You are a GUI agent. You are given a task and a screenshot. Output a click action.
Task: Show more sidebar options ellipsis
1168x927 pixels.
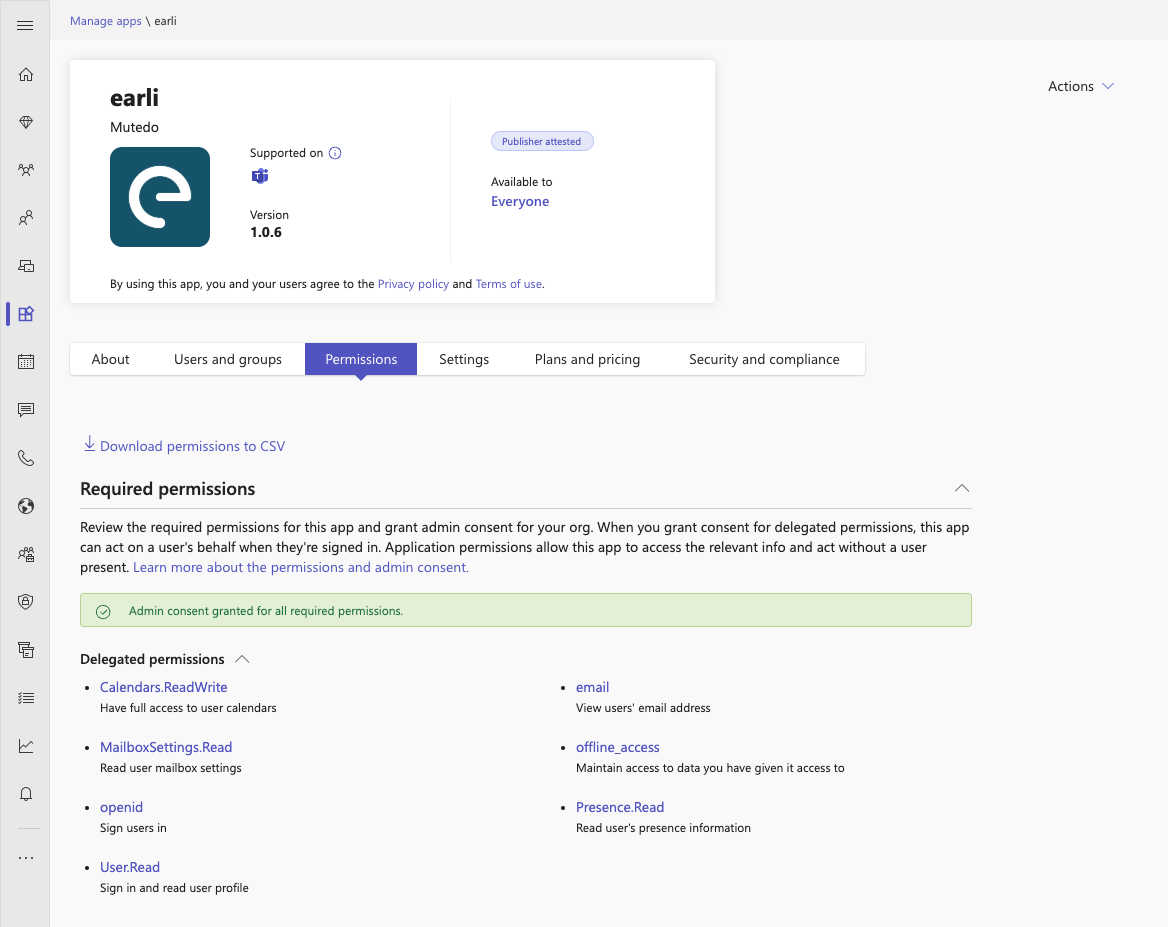[x=25, y=858]
